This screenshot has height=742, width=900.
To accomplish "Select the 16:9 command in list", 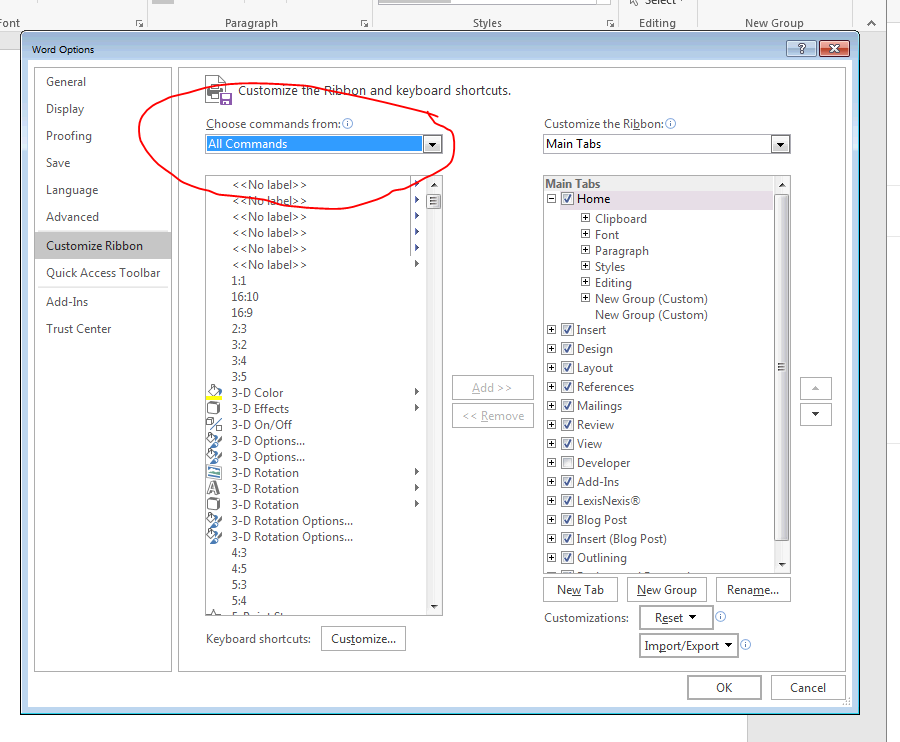I will pyautogui.click(x=242, y=313).
